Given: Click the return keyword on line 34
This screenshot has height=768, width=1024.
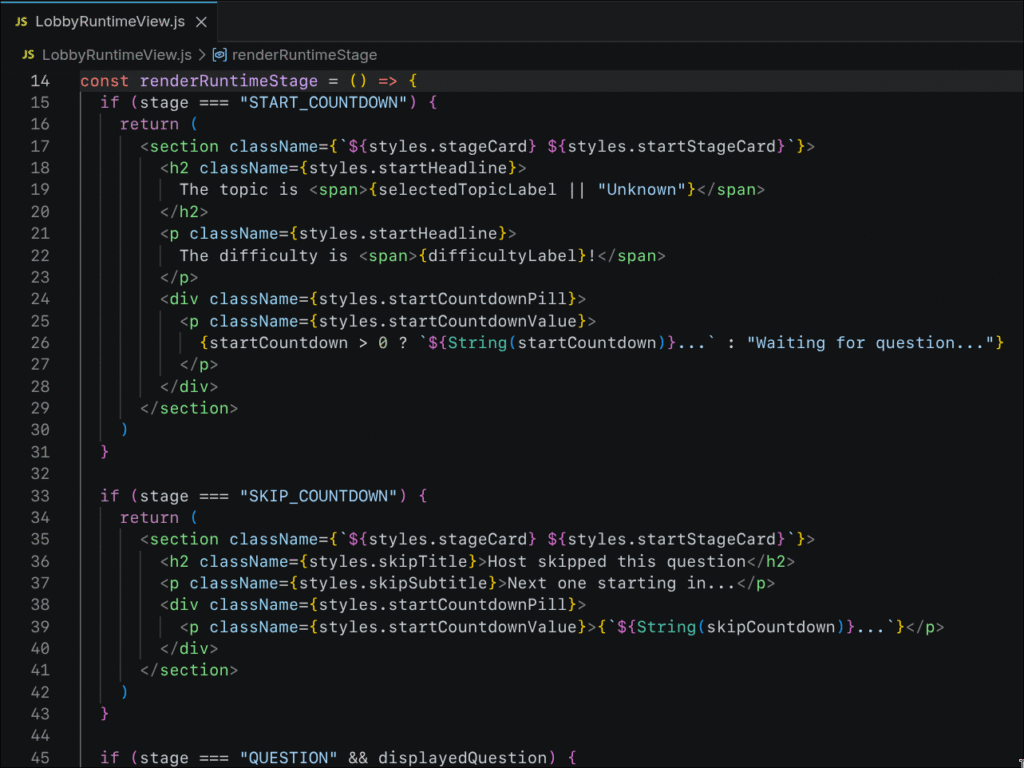Looking at the screenshot, I should pos(149,518).
